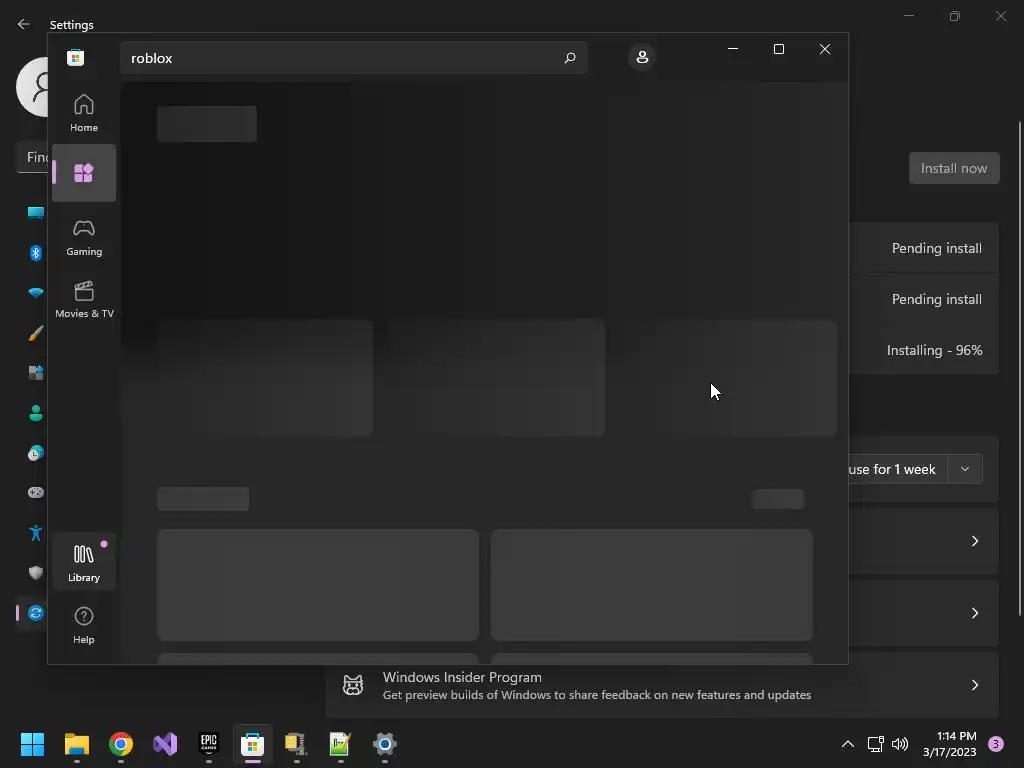This screenshot has height=768, width=1024.
Task: Open Accessibility category in Settings sidebar
Action: coord(36,533)
